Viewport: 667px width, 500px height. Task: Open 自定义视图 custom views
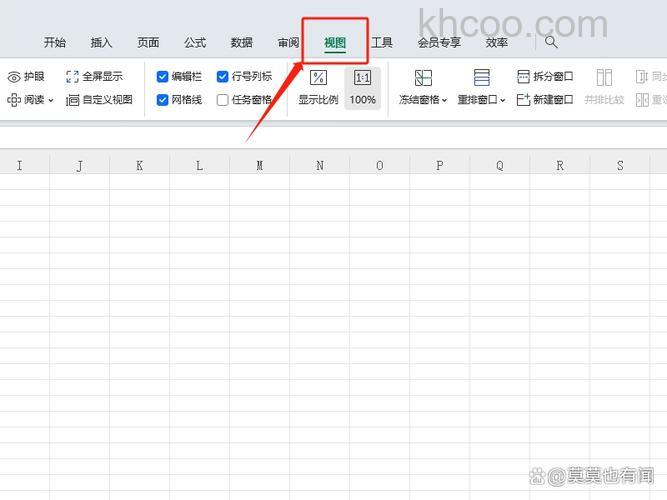tap(99, 100)
